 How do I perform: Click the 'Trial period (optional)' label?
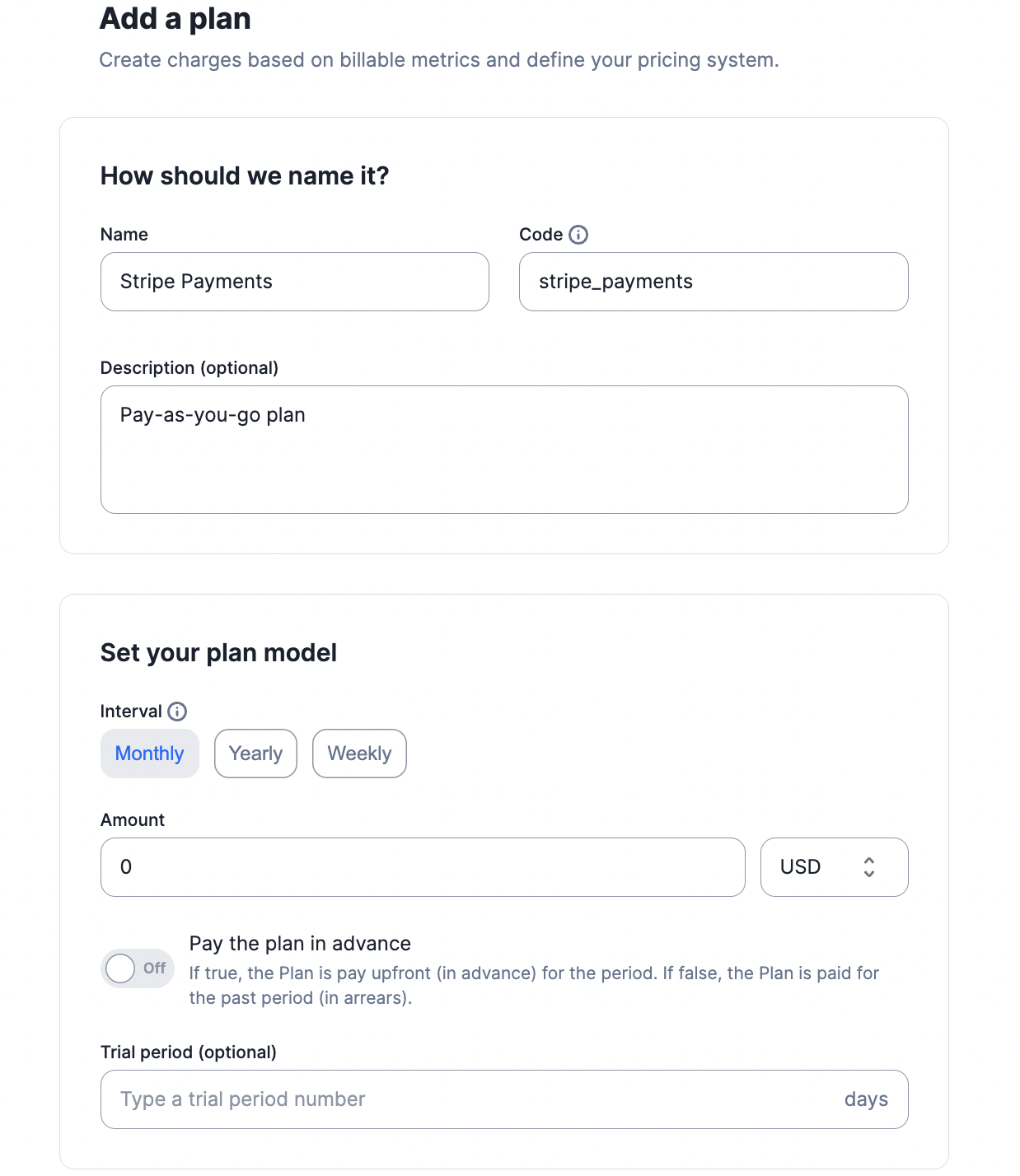[x=189, y=1052]
